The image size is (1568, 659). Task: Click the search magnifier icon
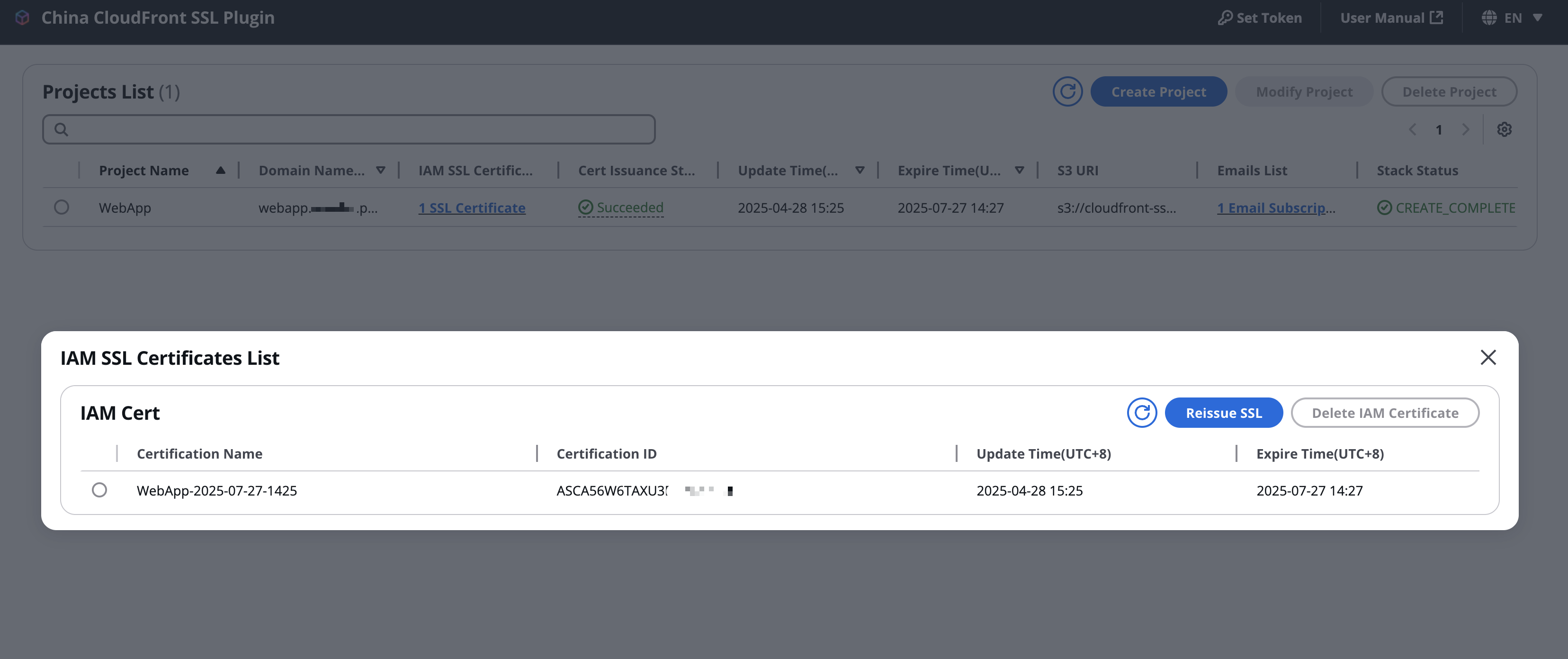61,129
